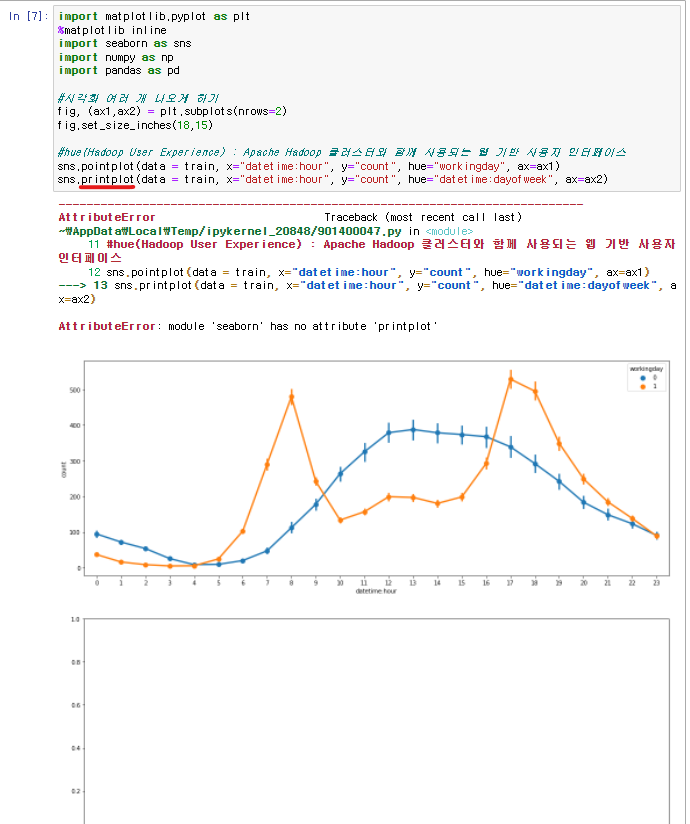Click the 'import matplotlib.pyplot as plt' code line
Screen dimensions: 690x824
click(154, 16)
